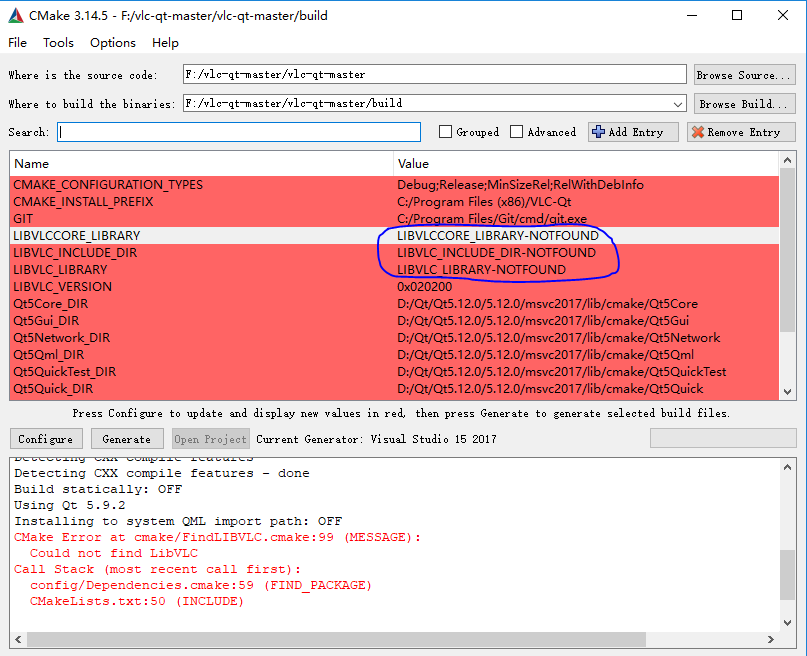Expand the build binaries path dropdown

click(x=678, y=104)
